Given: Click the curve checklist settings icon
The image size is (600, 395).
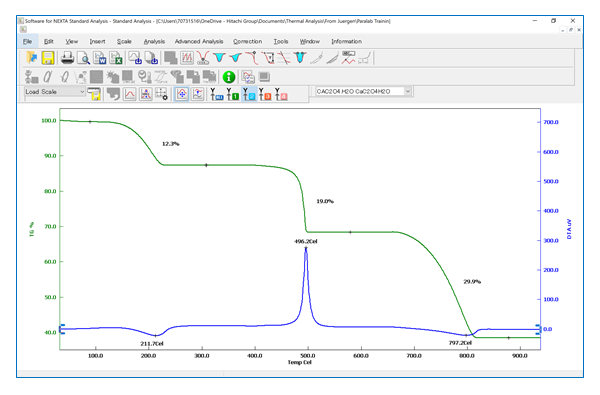Looking at the screenshot, I should 248,77.
